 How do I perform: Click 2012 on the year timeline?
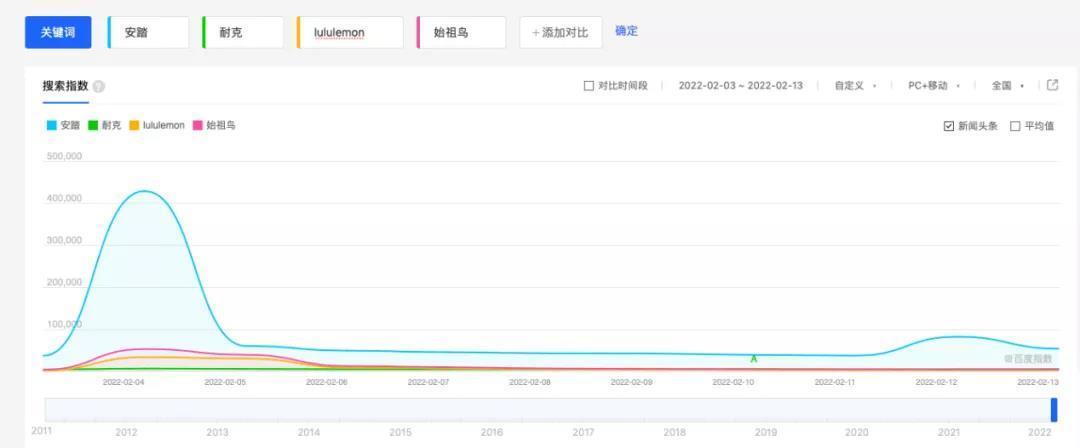click(x=126, y=433)
